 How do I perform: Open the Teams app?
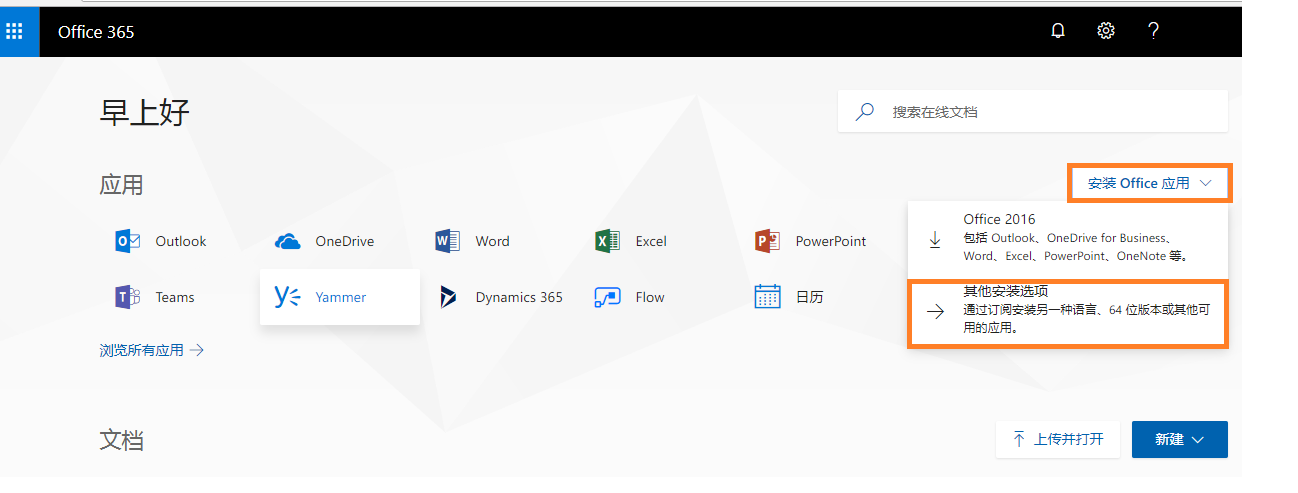pos(156,297)
